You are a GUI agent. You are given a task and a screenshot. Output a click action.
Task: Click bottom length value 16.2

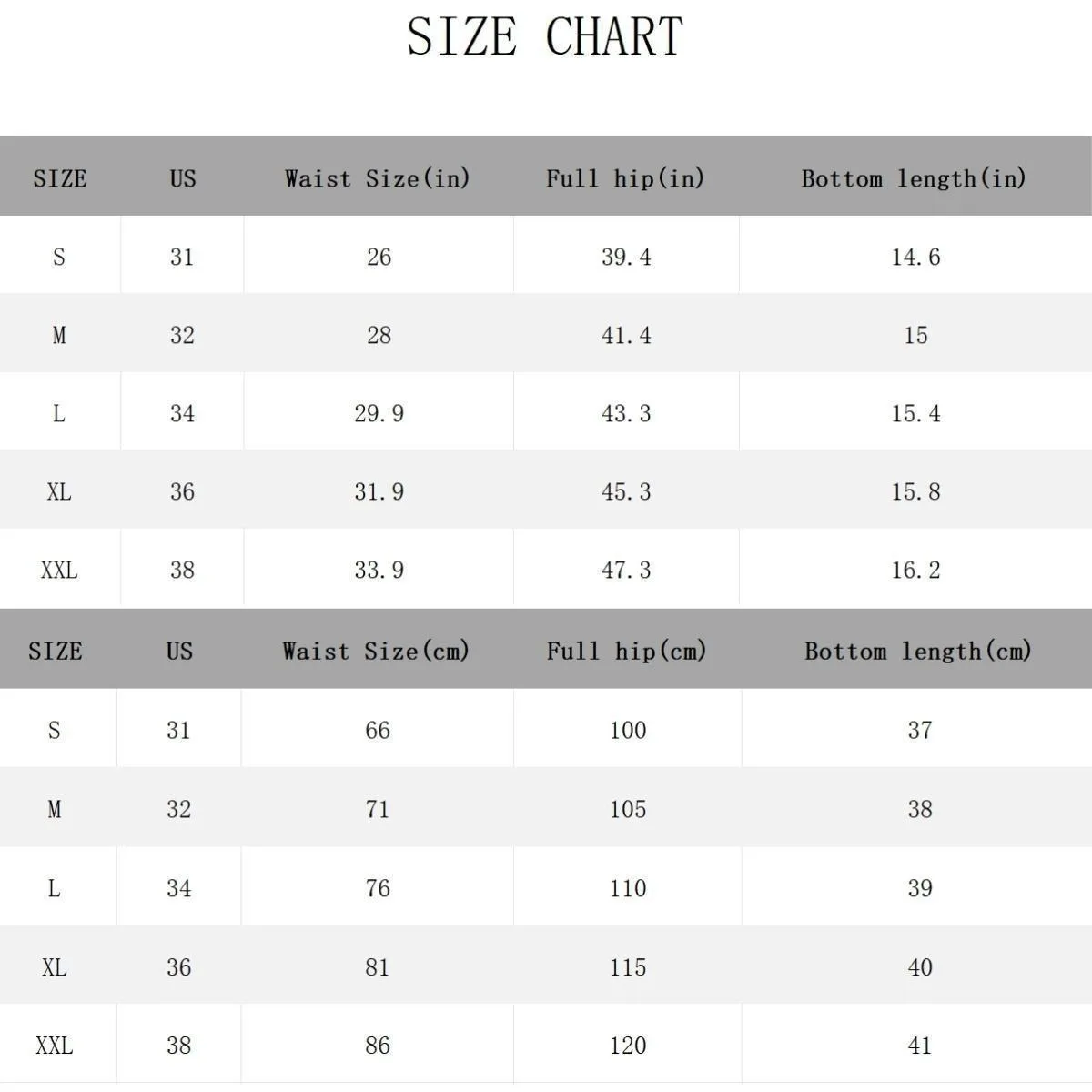[x=915, y=571]
